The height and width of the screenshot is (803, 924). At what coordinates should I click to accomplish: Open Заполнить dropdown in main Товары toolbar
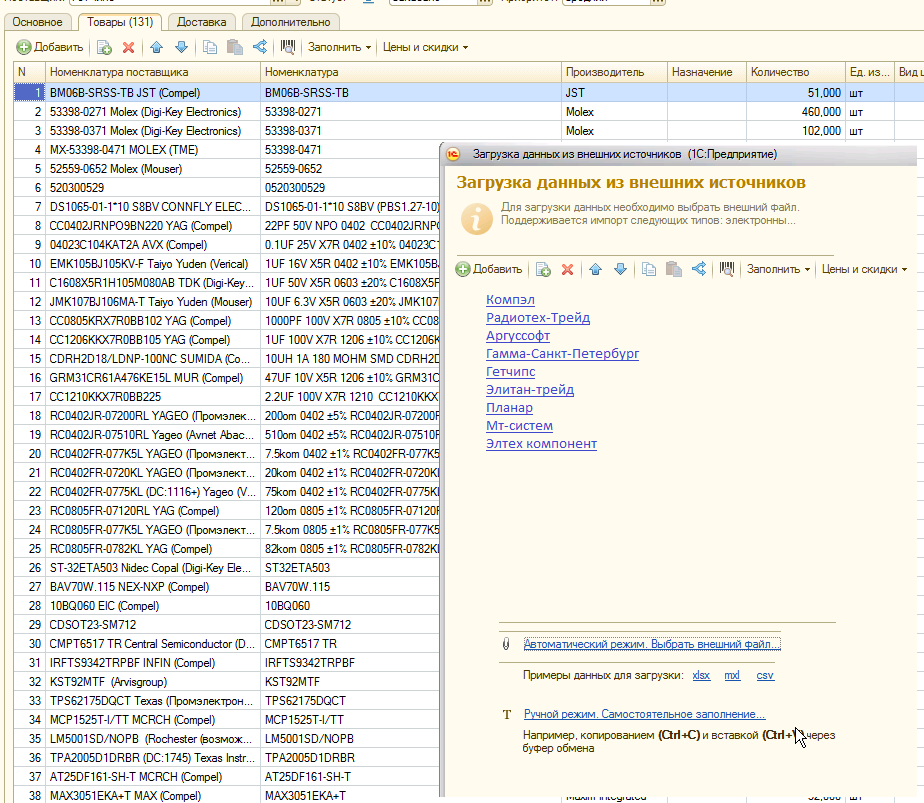(339, 47)
